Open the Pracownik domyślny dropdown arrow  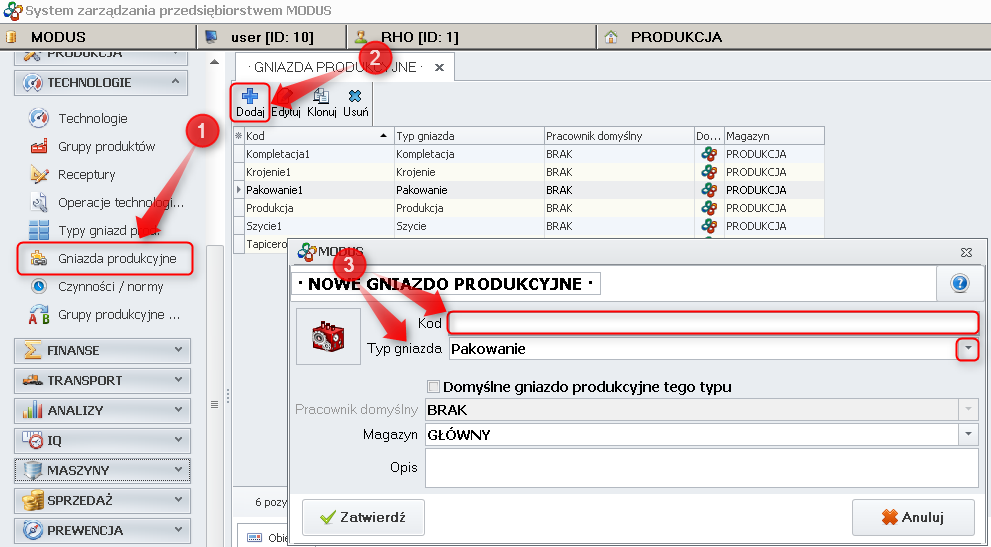coord(968,409)
